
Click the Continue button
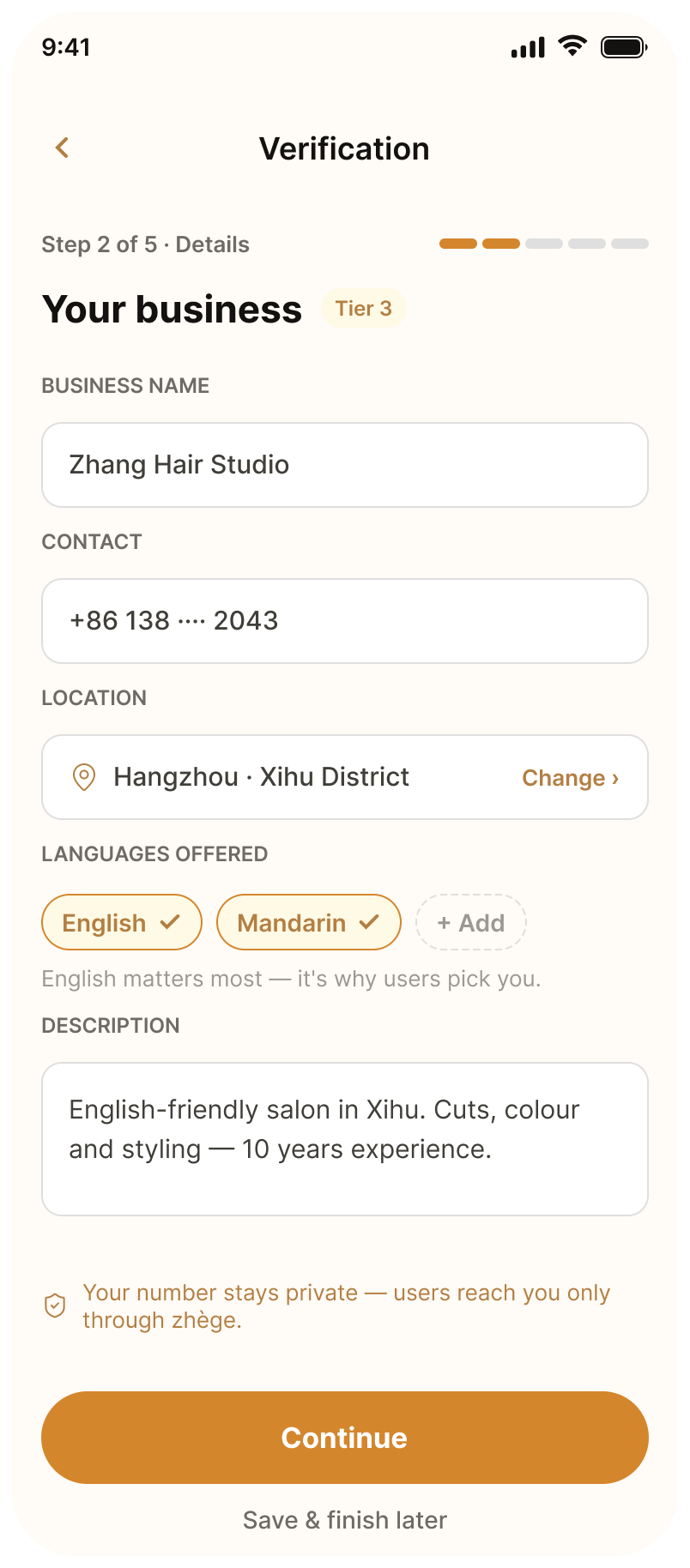coord(345,1438)
